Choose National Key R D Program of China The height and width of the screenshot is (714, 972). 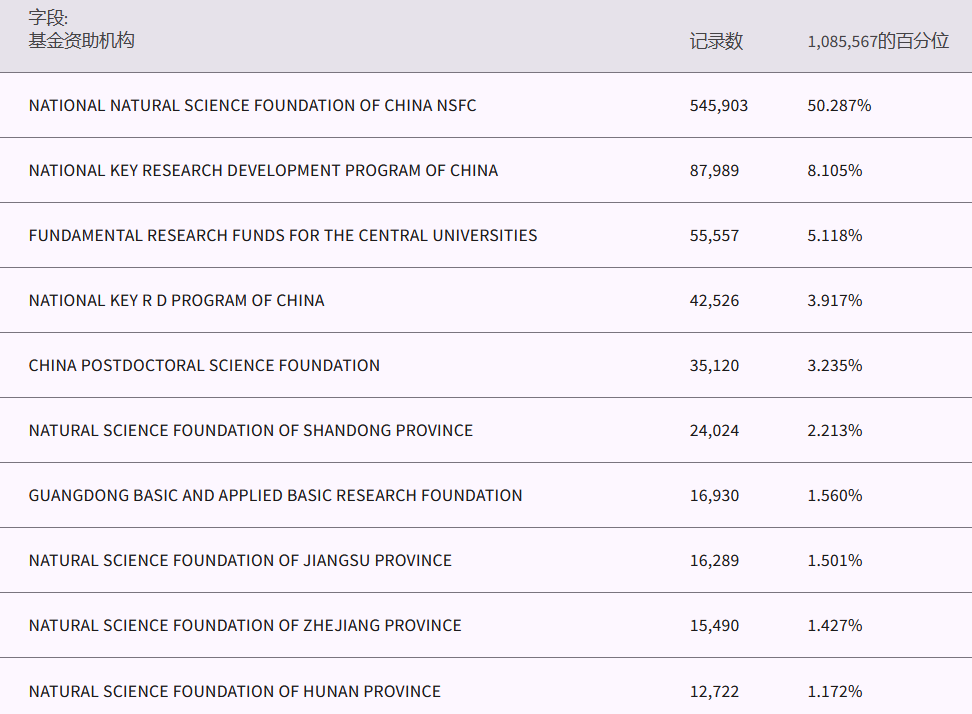point(176,300)
